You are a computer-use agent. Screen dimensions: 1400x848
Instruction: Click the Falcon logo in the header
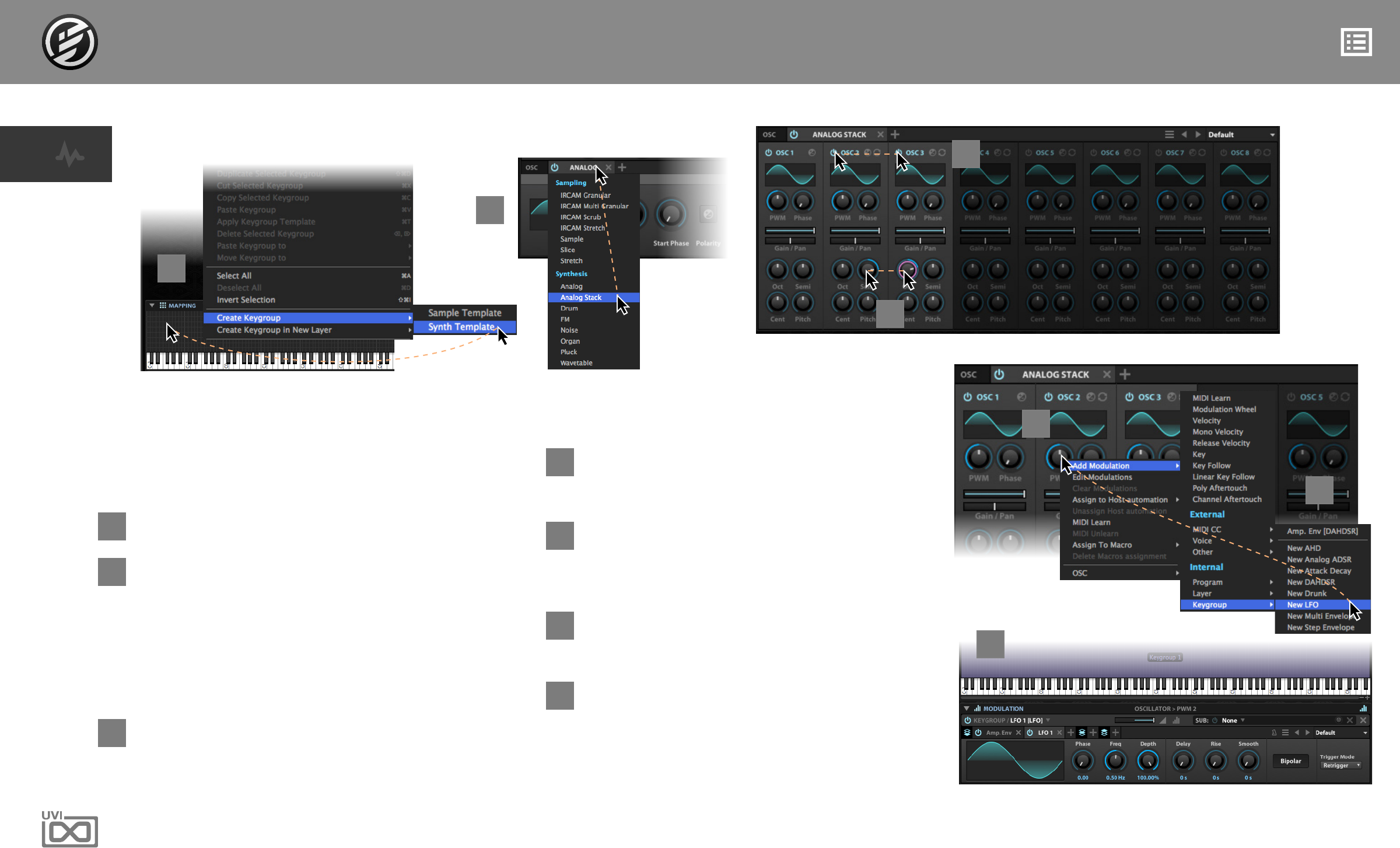coord(69,42)
